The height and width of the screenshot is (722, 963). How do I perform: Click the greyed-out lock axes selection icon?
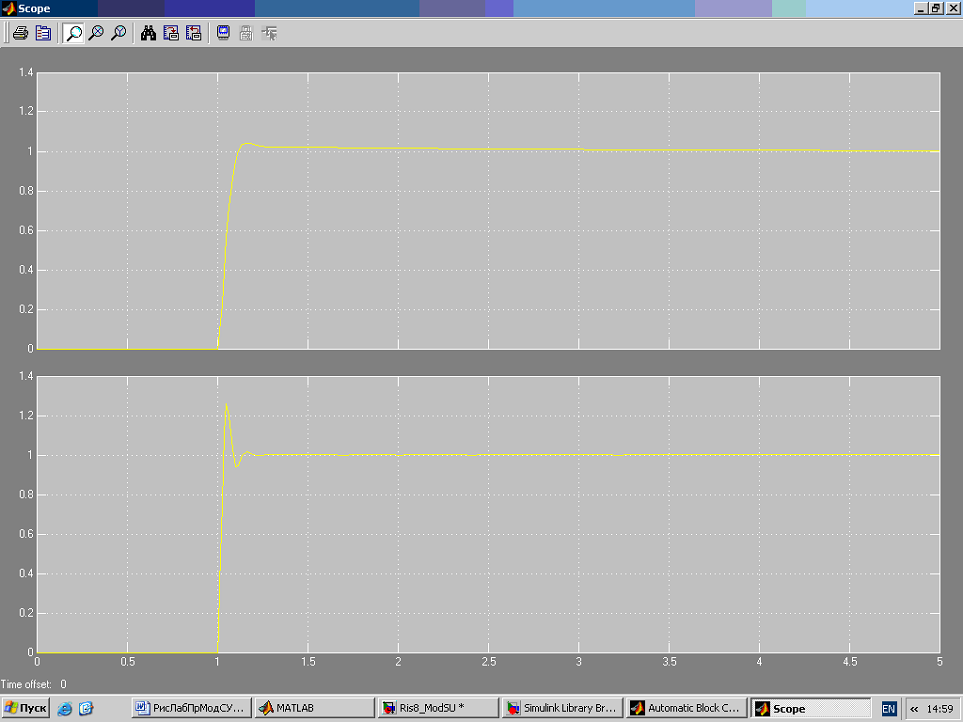pyautogui.click(x=246, y=33)
